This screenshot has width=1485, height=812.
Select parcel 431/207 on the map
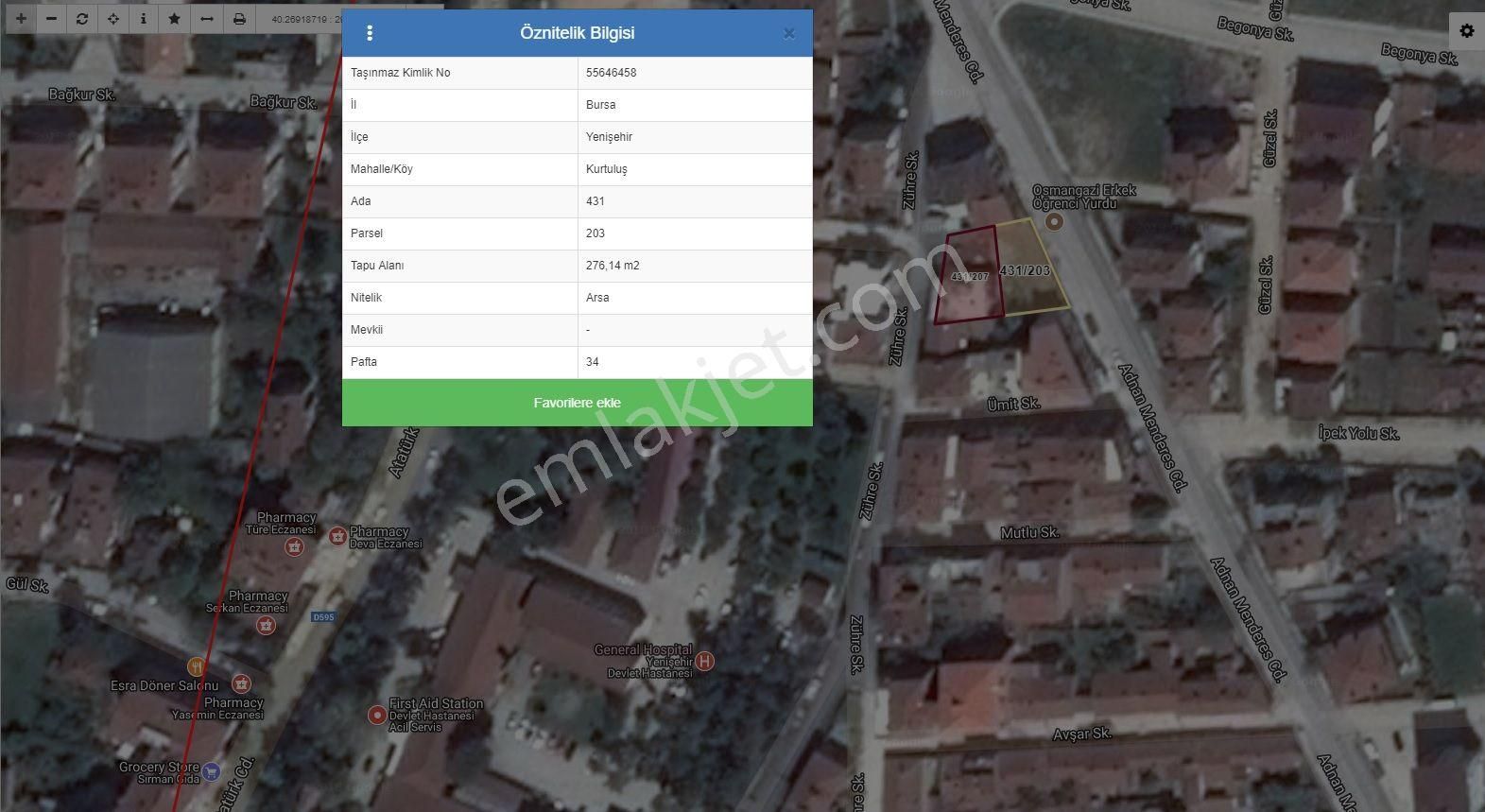969,275
